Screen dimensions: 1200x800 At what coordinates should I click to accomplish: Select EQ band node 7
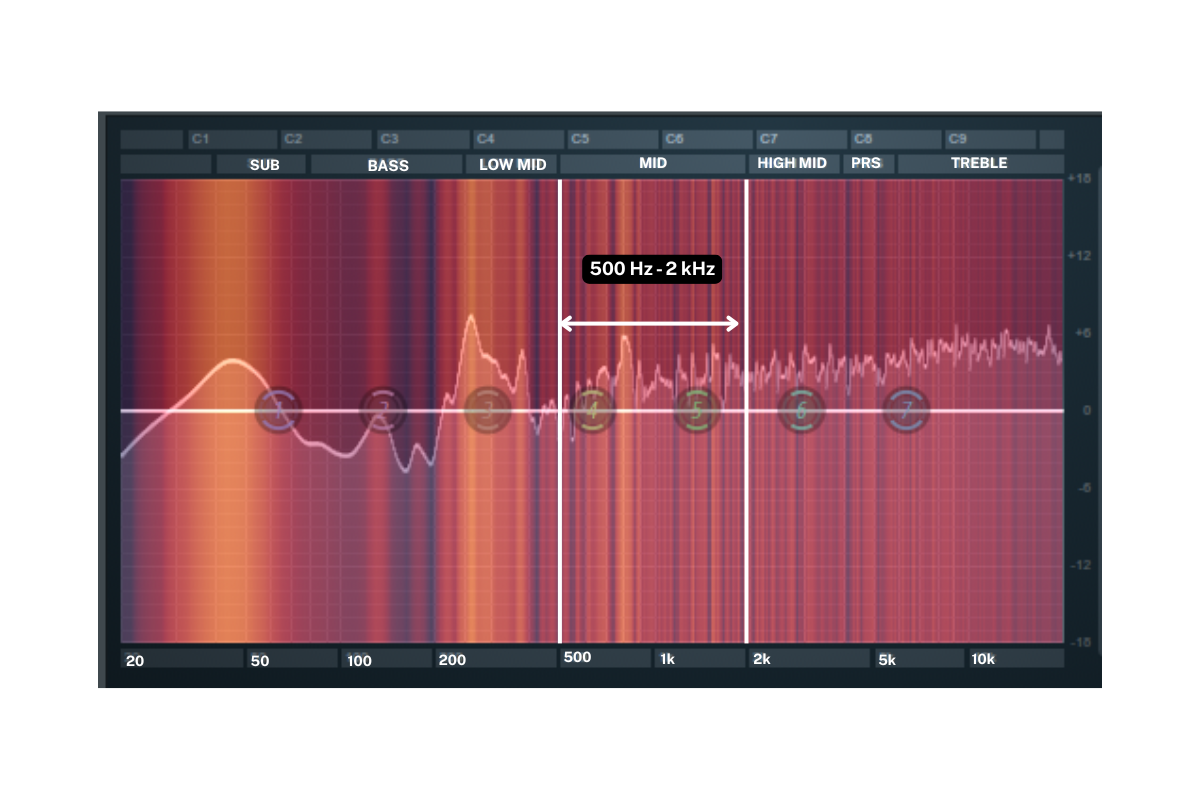tap(906, 409)
